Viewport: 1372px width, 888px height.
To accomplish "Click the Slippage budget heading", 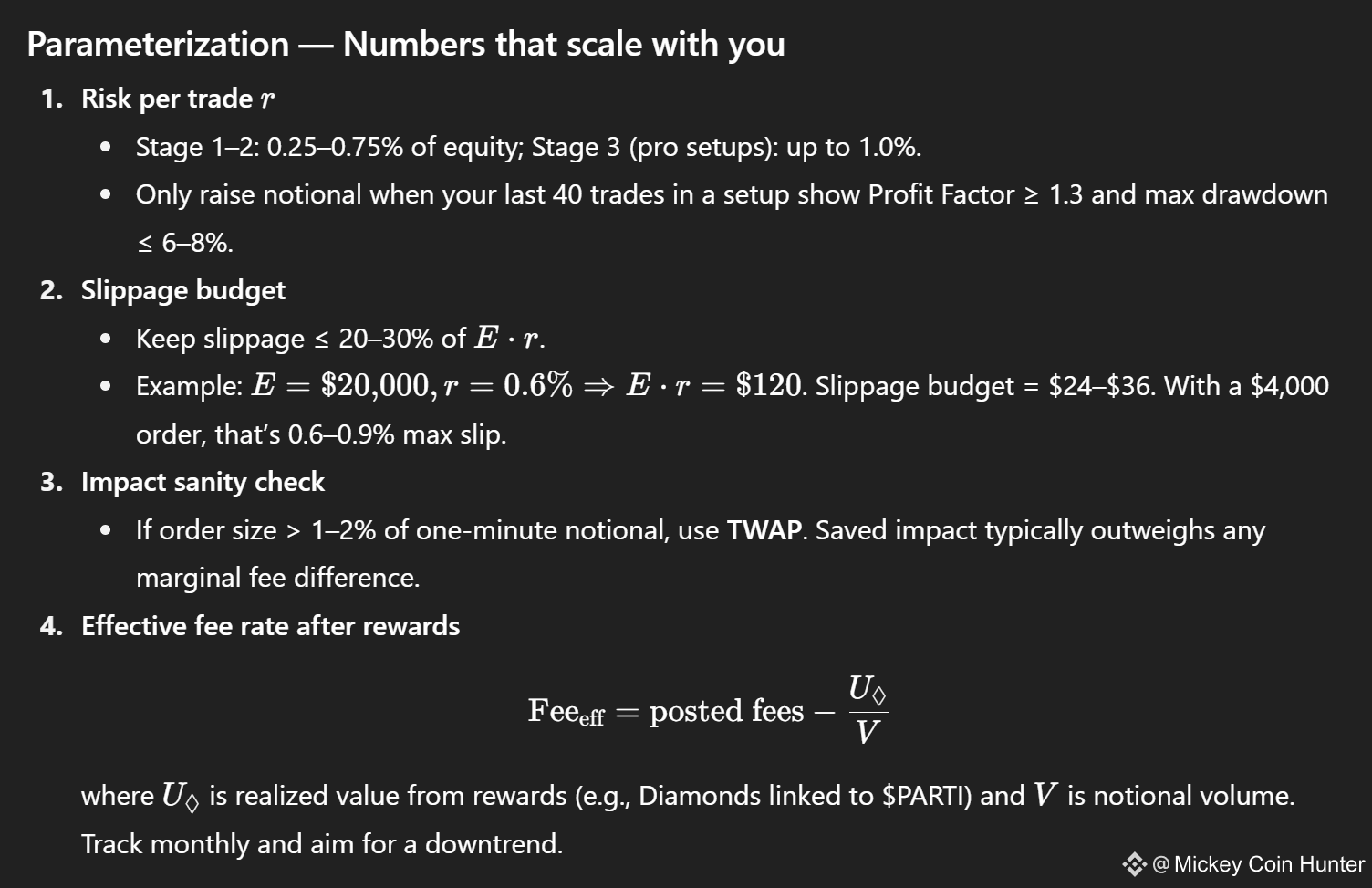I will click(183, 290).
